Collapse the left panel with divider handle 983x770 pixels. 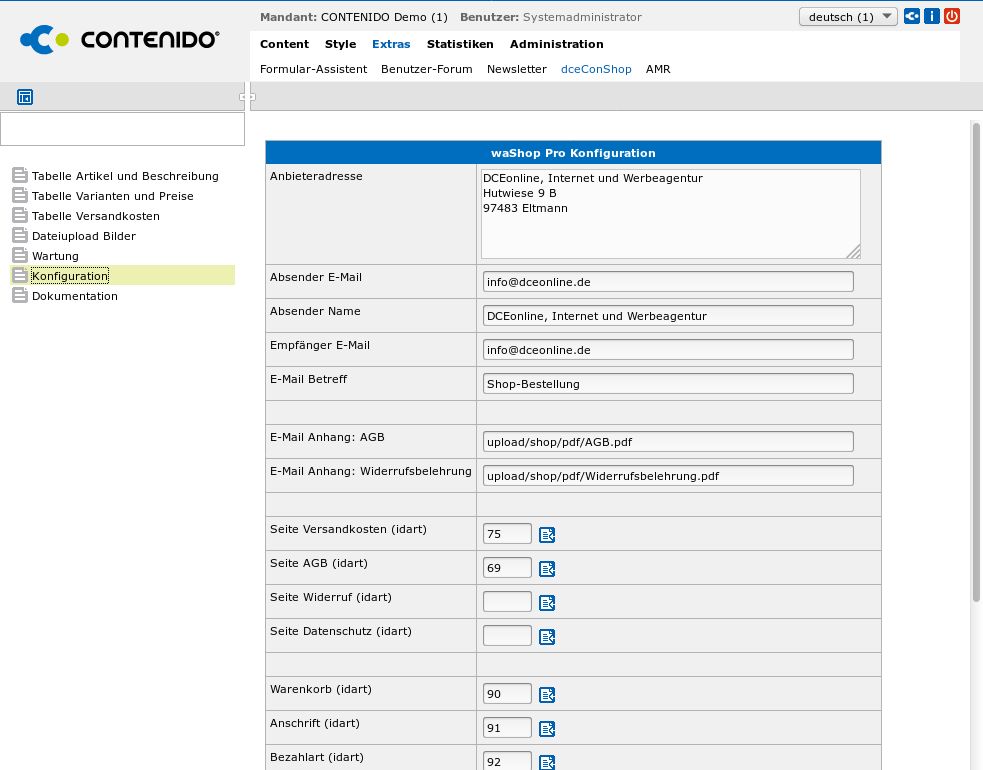coord(247,97)
